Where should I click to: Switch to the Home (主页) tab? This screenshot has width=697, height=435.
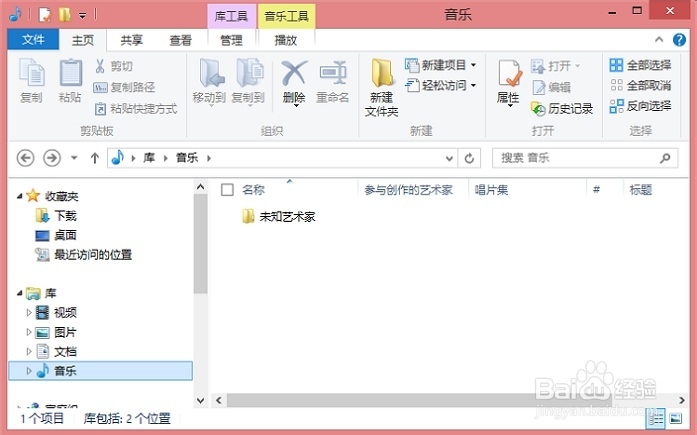point(83,40)
